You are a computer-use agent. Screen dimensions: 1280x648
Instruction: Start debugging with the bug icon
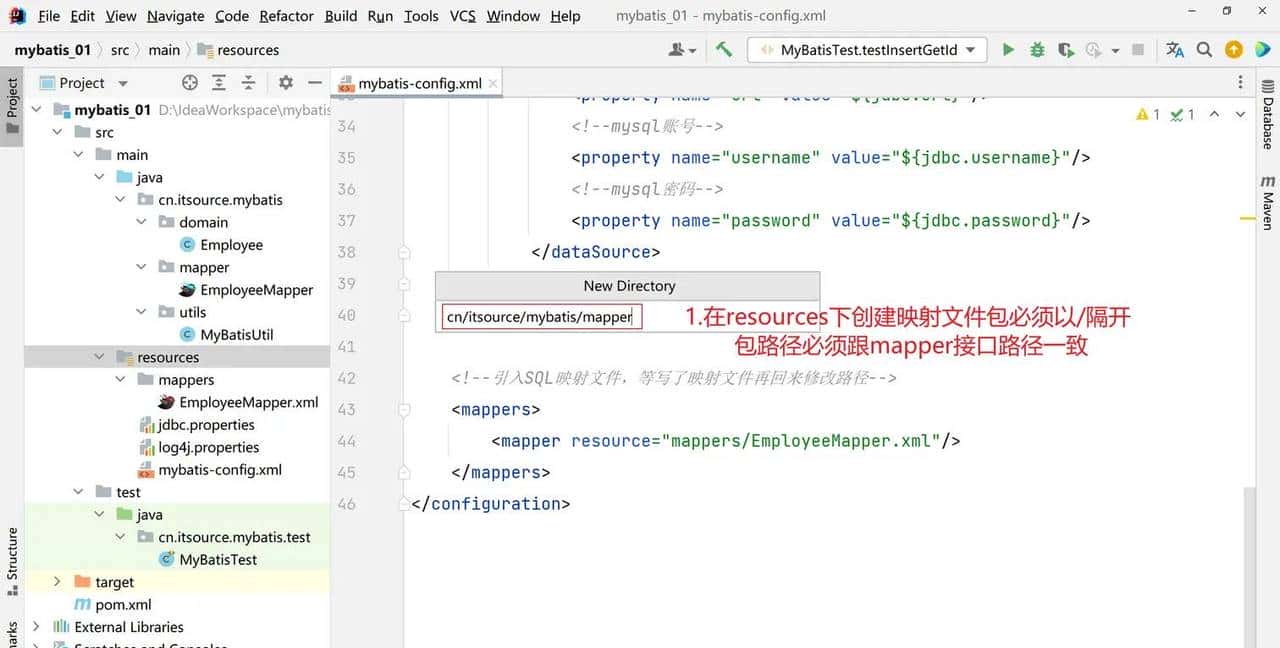pos(1037,50)
